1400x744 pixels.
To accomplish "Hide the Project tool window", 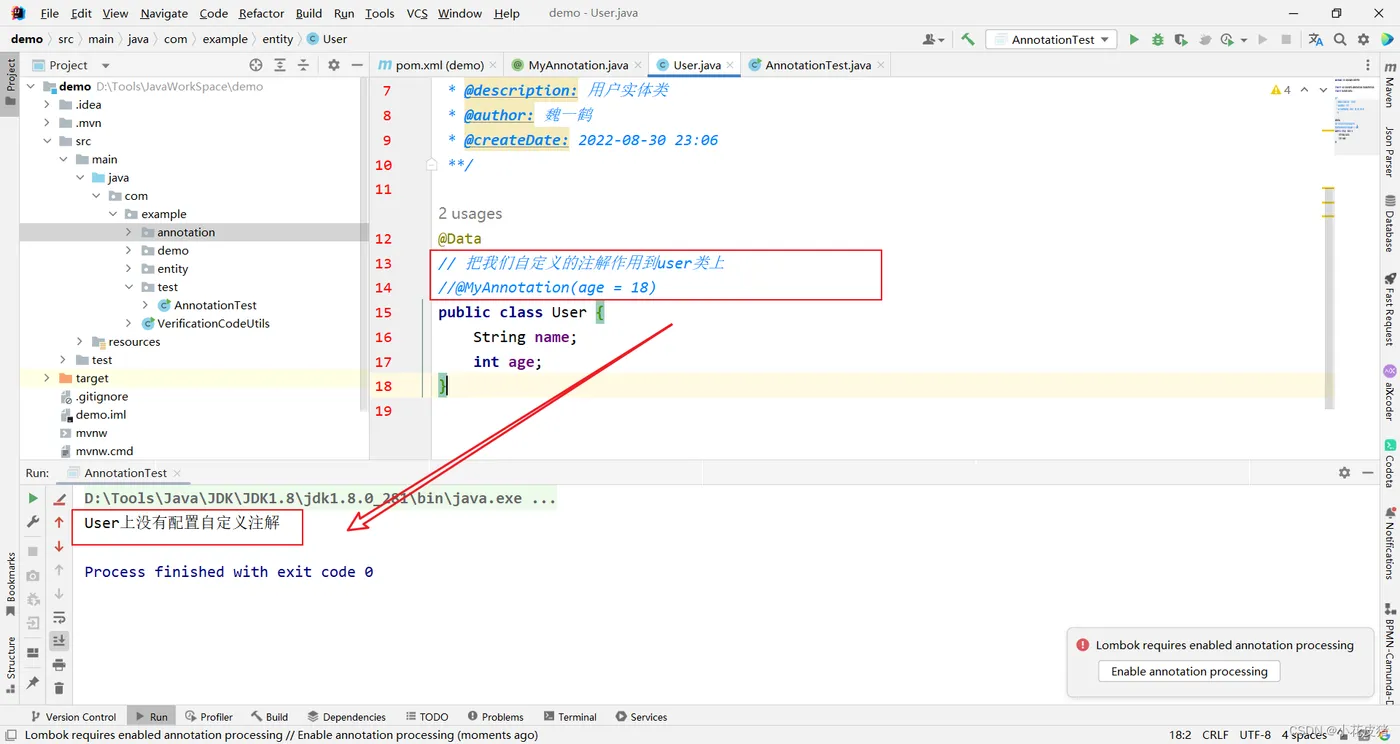I will pyautogui.click(x=357, y=65).
